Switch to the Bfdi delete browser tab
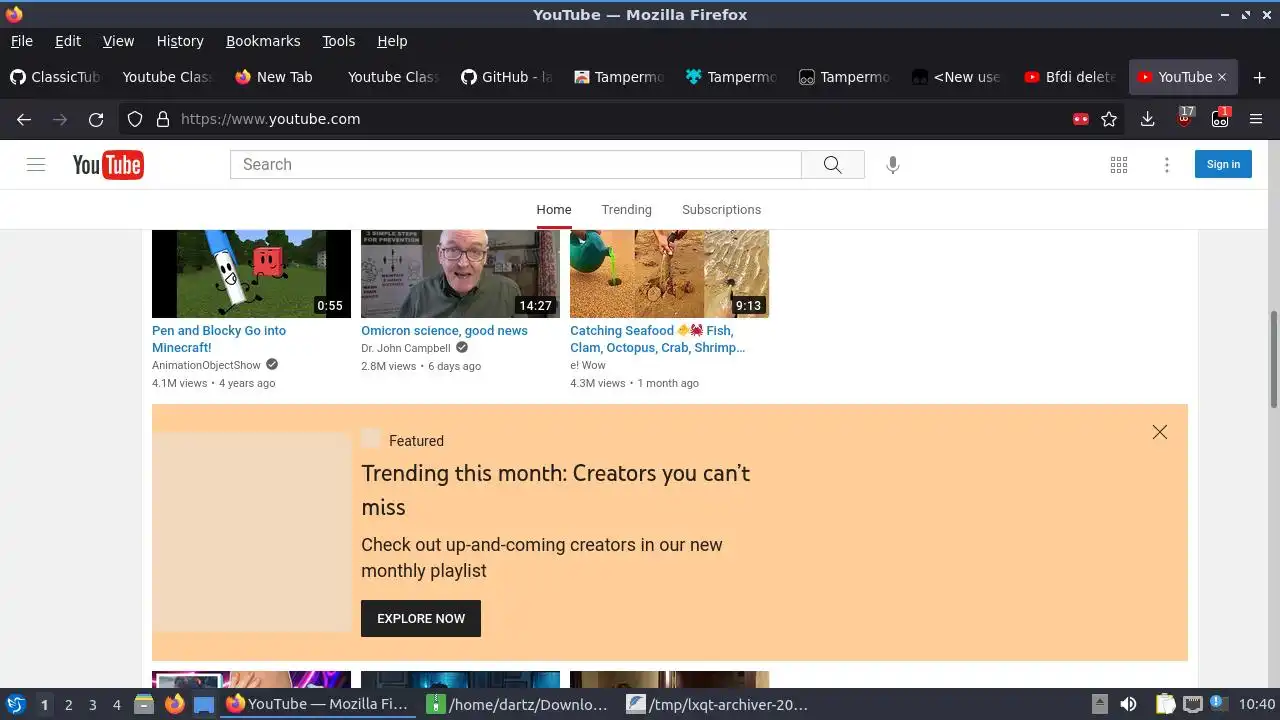The image size is (1280, 720). (1070, 77)
